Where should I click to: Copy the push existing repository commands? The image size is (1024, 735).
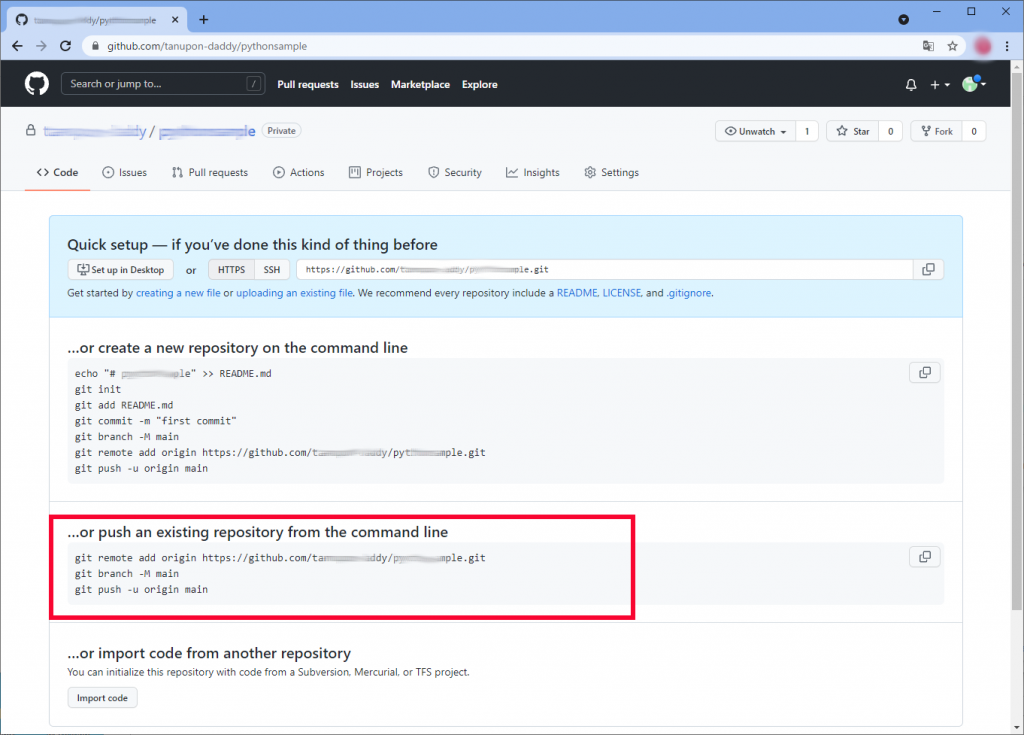coord(925,557)
